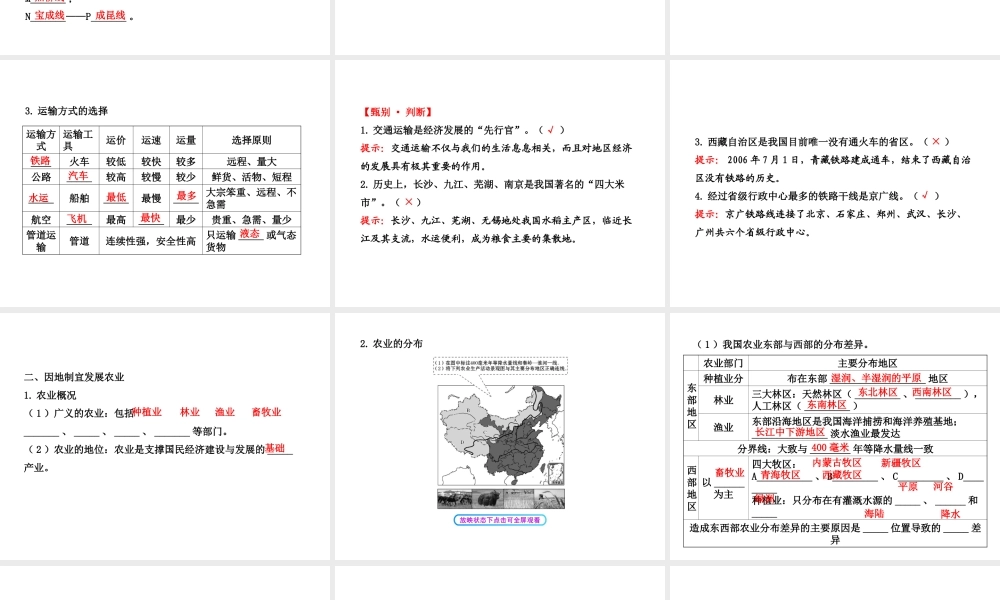Click the heading '3. 运输方式的选择'
This screenshot has width=1000, height=600.
click(66, 111)
